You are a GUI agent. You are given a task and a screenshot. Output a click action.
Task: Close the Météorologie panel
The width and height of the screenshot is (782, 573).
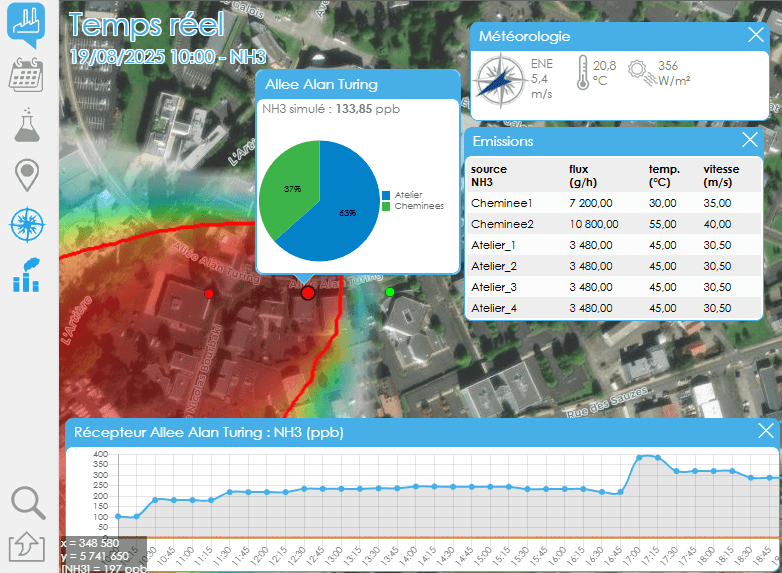(756, 36)
